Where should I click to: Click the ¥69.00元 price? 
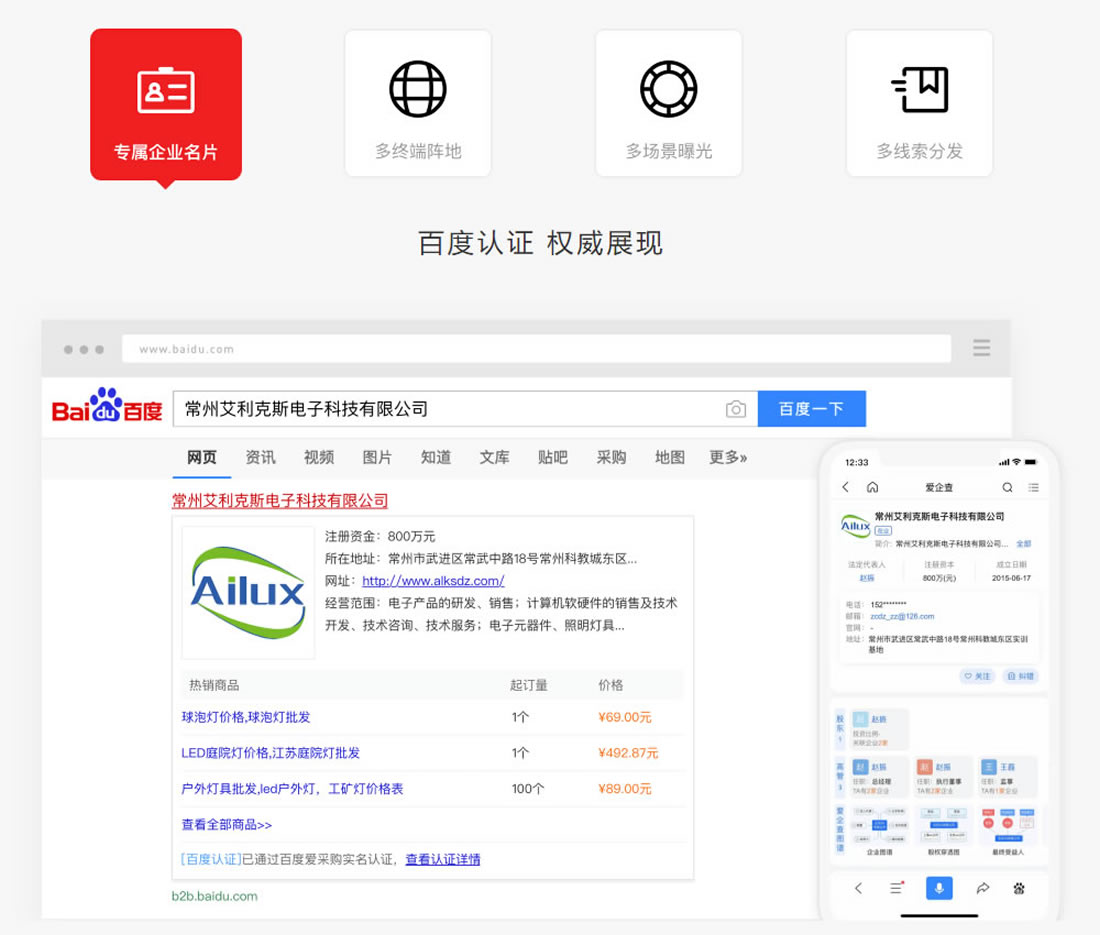[x=624, y=717]
